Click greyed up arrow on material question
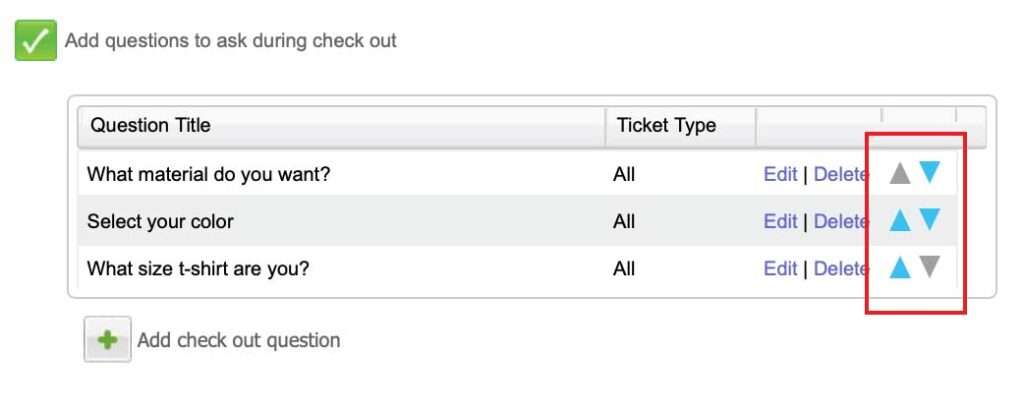 pyautogui.click(x=900, y=173)
